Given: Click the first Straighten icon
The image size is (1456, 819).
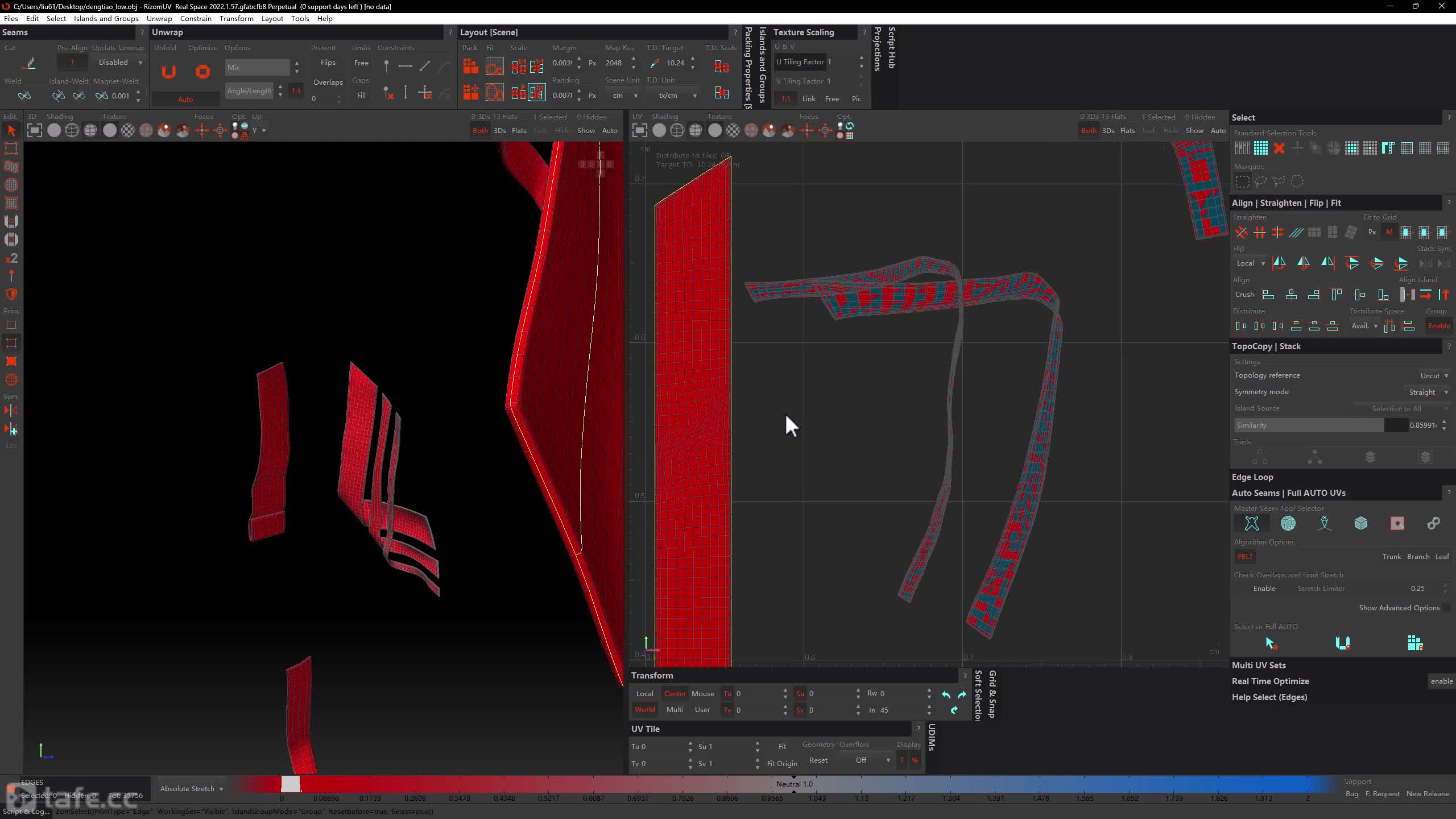Looking at the screenshot, I should (x=1241, y=233).
